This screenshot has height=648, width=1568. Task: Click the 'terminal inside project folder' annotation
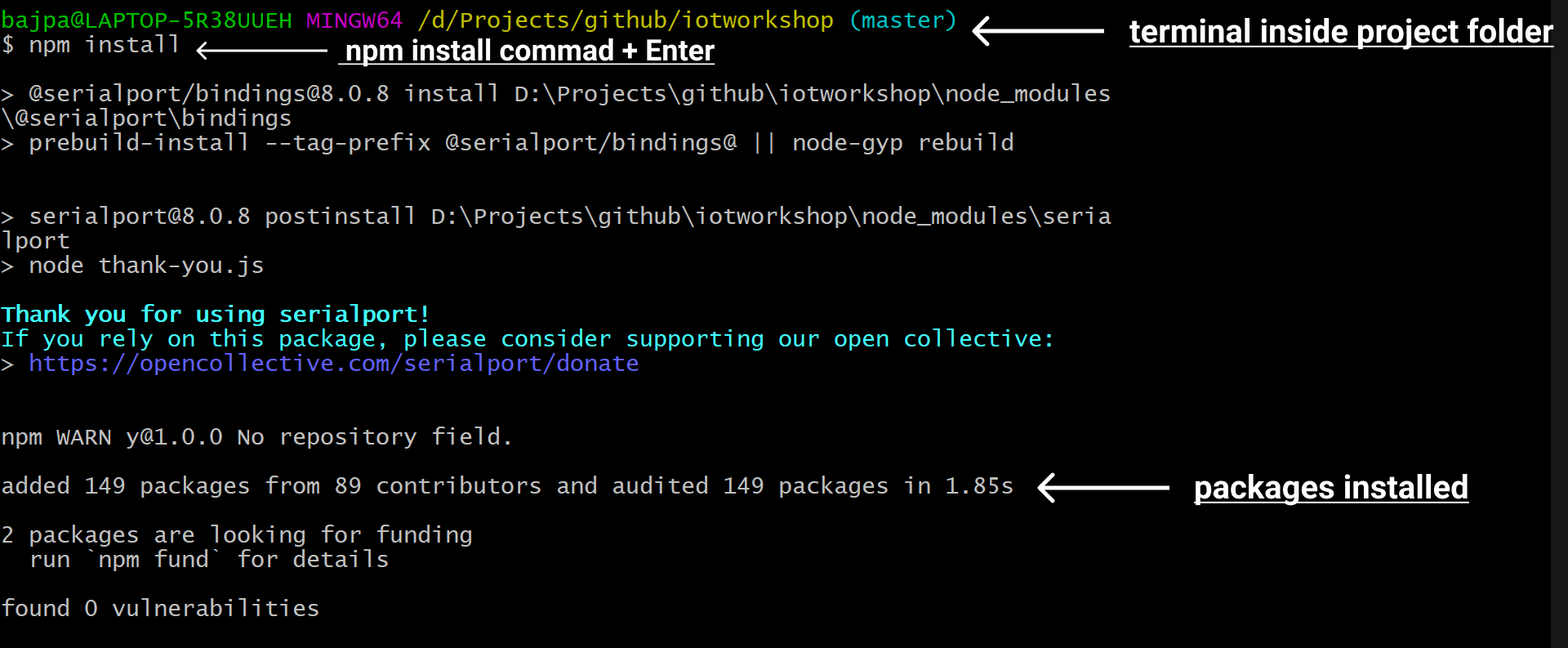[1340, 32]
